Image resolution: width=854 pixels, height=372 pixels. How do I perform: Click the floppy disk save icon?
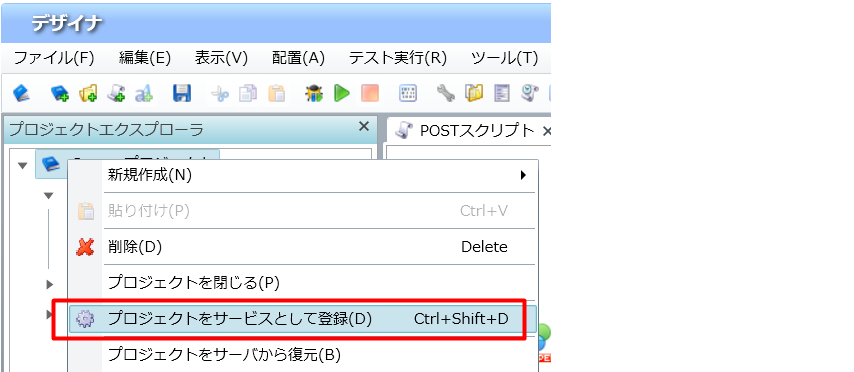pos(182,93)
